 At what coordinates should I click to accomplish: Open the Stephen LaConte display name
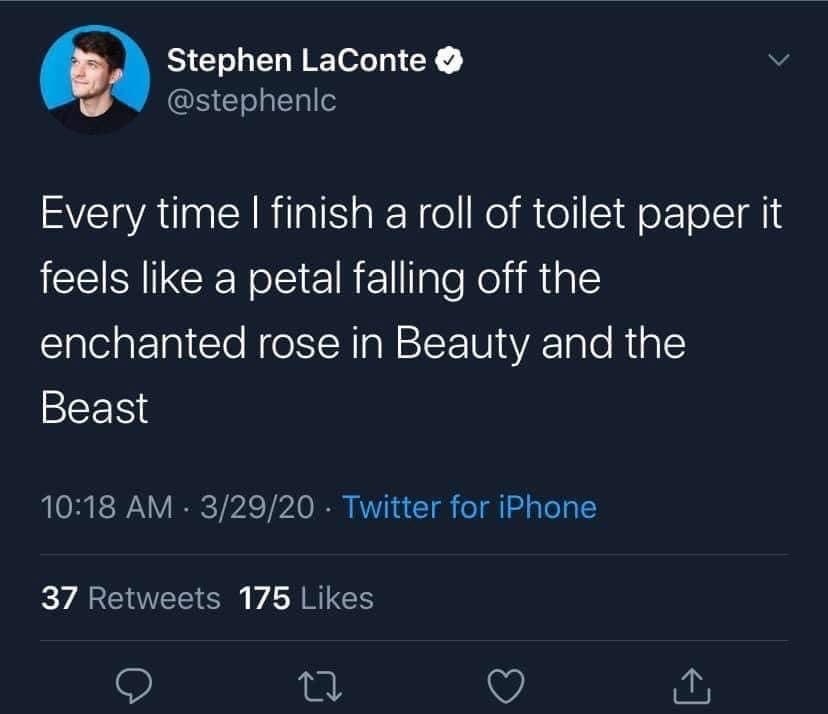click(x=296, y=62)
